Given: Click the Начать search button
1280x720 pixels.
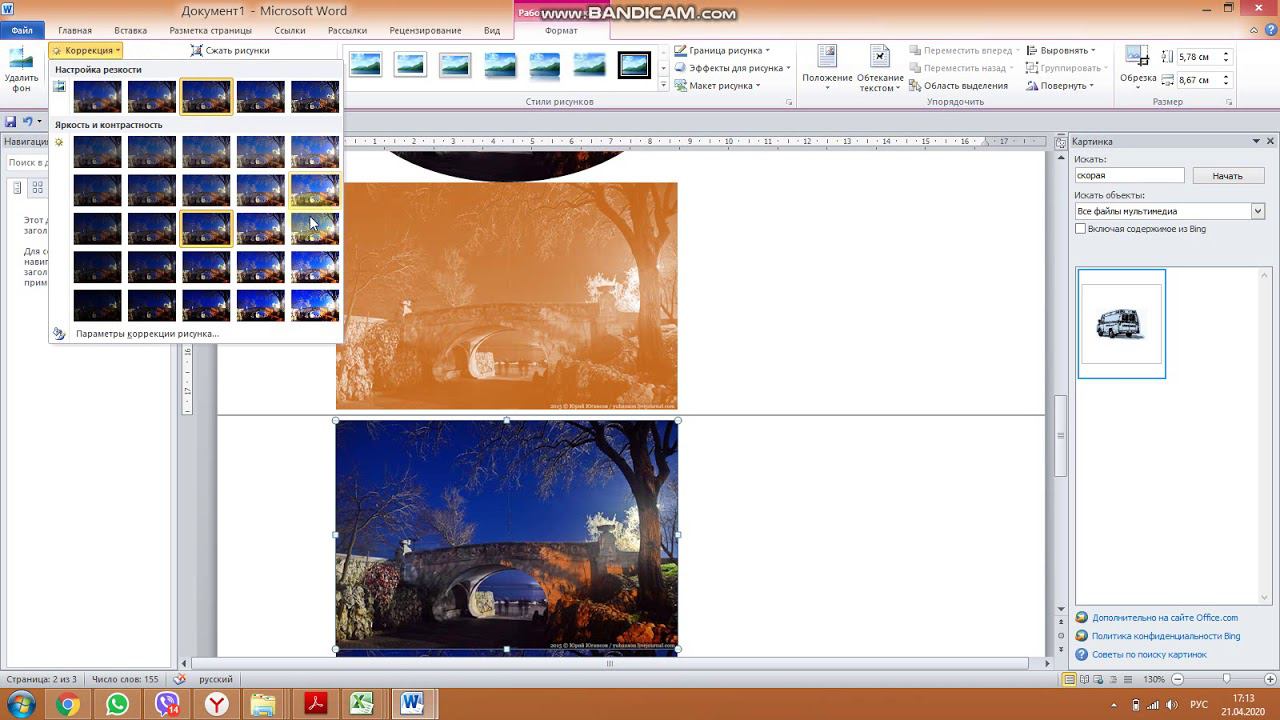Looking at the screenshot, I should (x=1227, y=175).
